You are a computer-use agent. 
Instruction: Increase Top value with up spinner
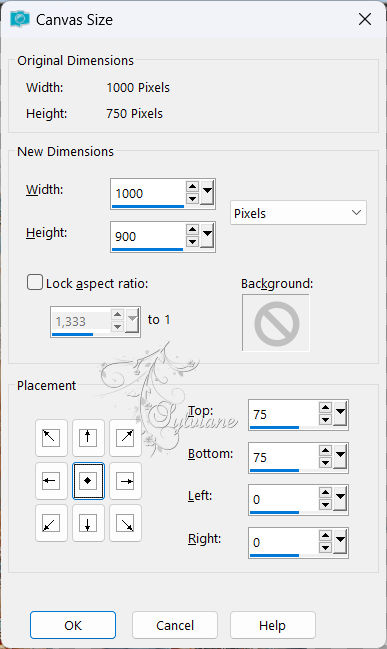[x=326, y=408]
